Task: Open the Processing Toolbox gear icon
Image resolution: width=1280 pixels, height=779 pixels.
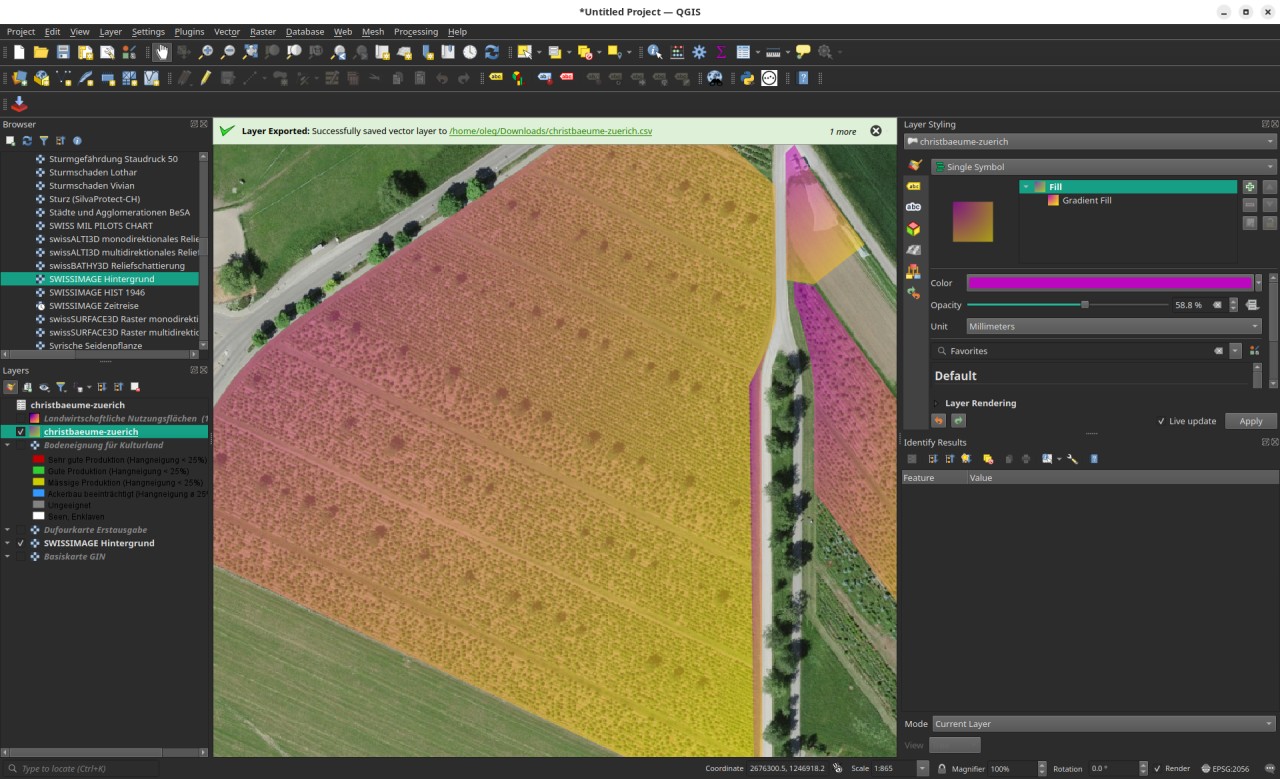Action: click(699, 52)
